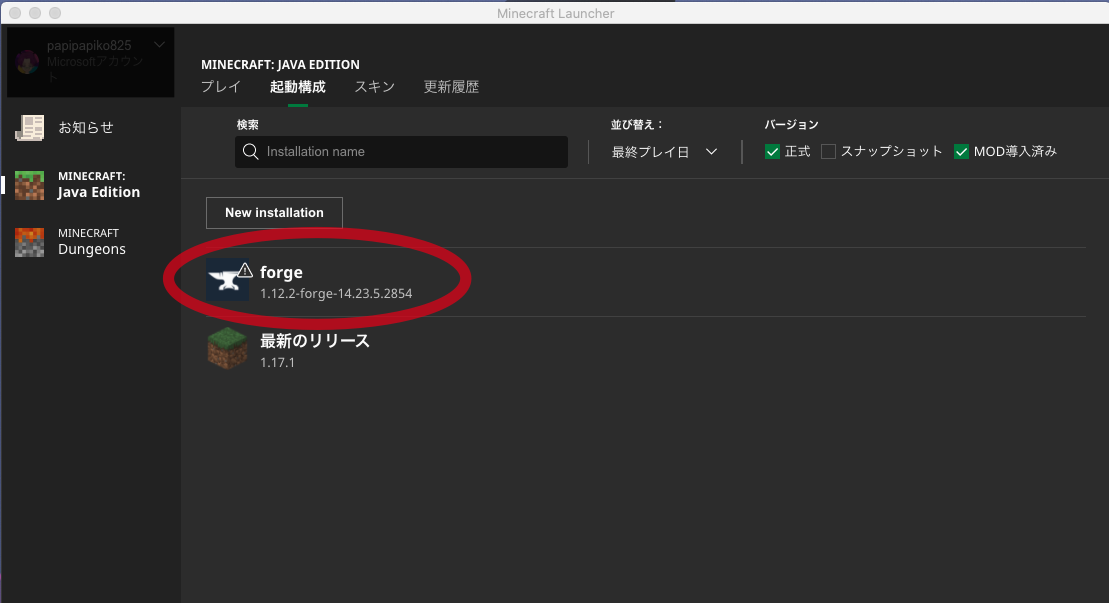This screenshot has height=603, width=1109.
Task: Click the 1.17.1 version text
Action: [277, 363]
